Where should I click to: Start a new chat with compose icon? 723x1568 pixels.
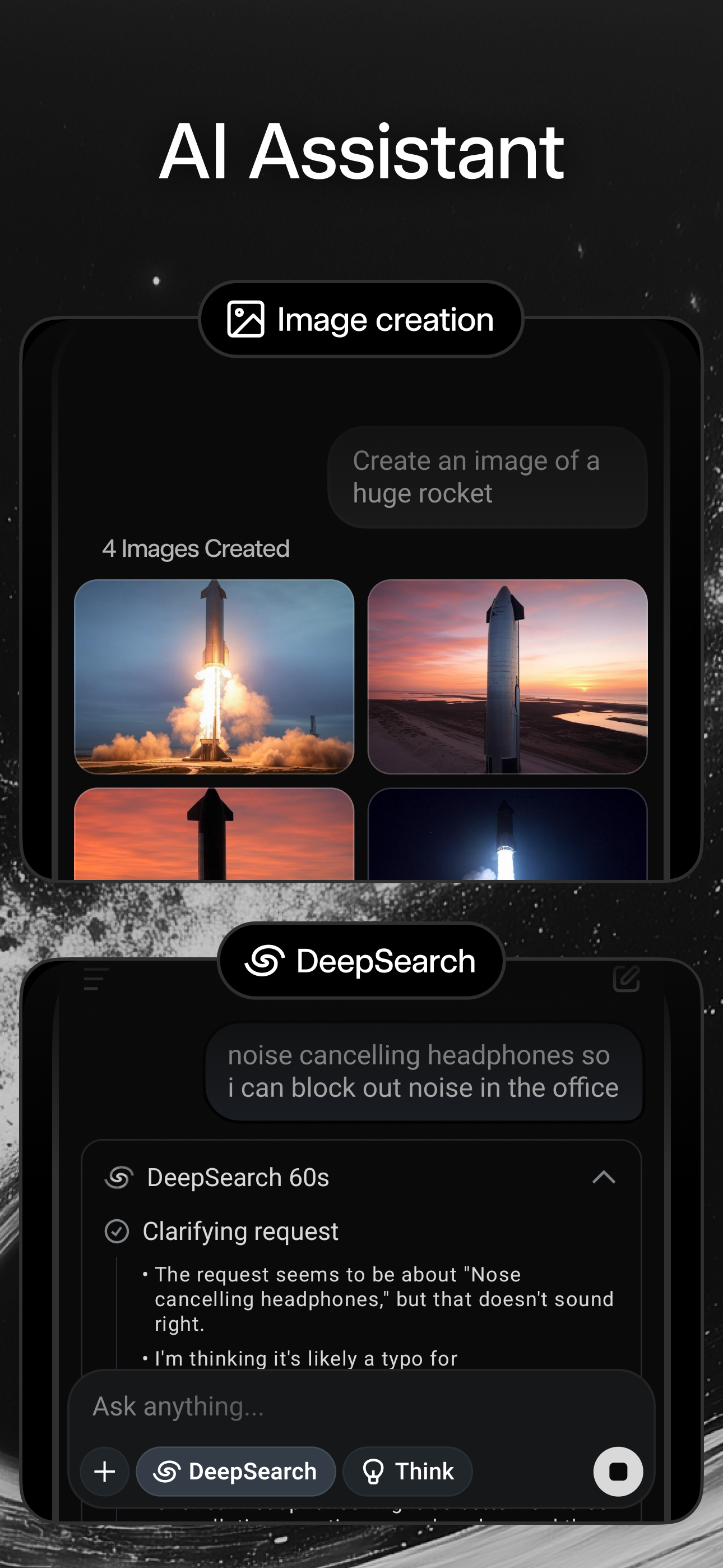(626, 979)
